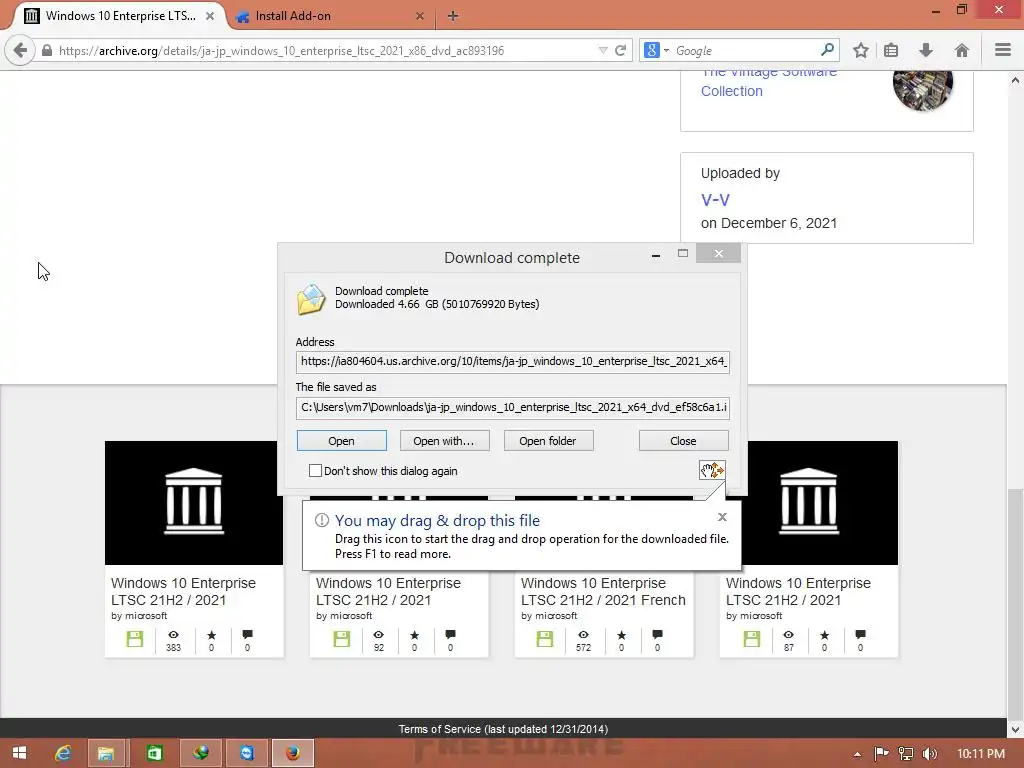Image resolution: width=1024 pixels, height=768 pixels.
Task: Click the Action Center flag icon
Action: click(x=881, y=754)
